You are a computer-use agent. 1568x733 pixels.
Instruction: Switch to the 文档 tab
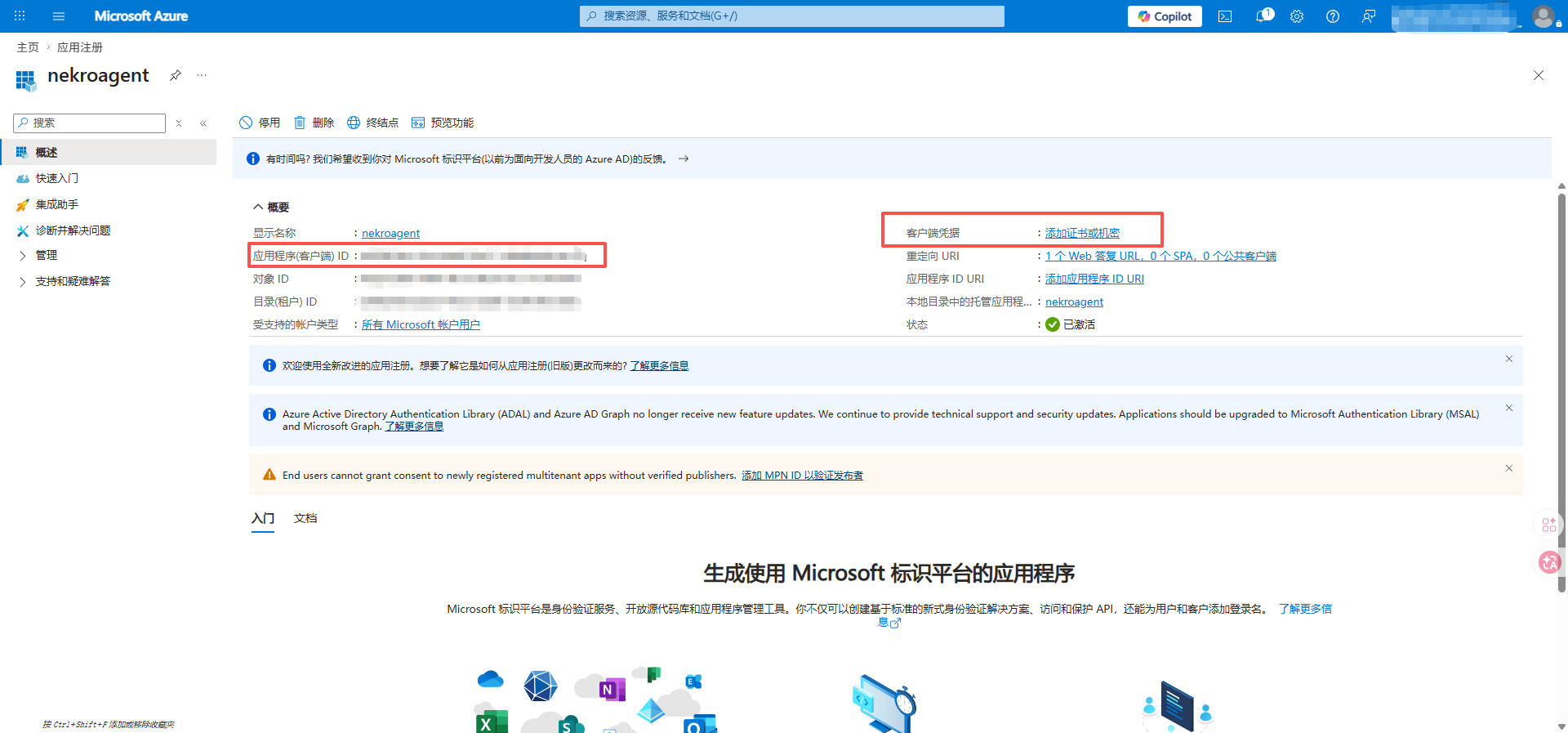pyautogui.click(x=305, y=519)
